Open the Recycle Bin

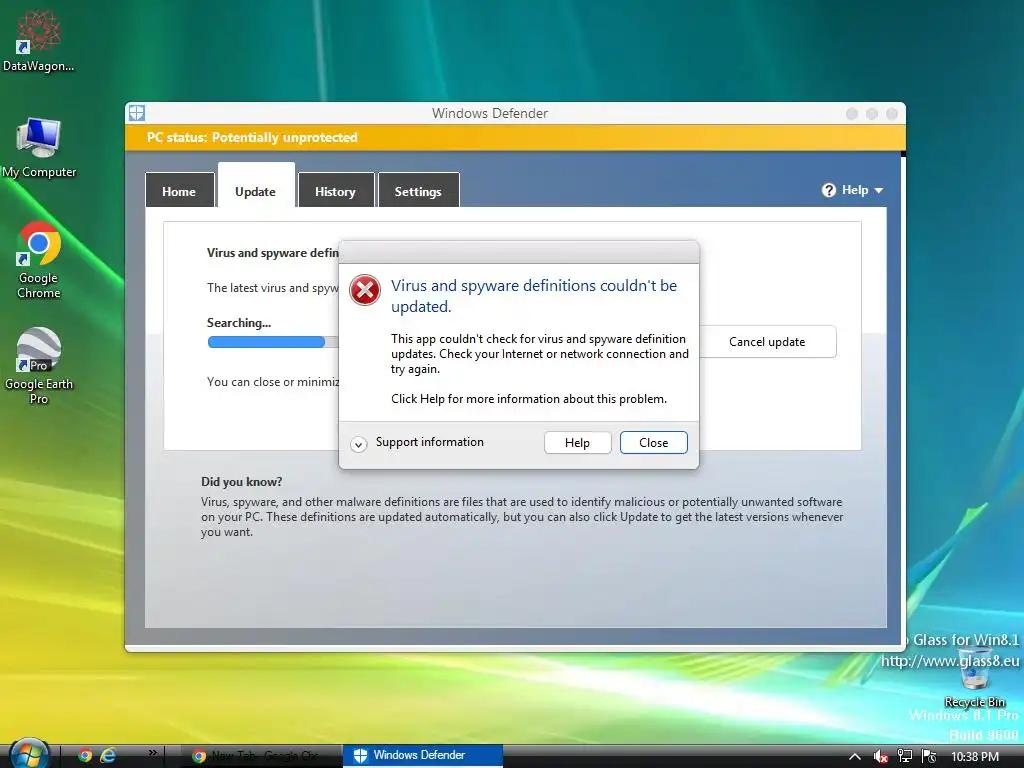(x=974, y=678)
